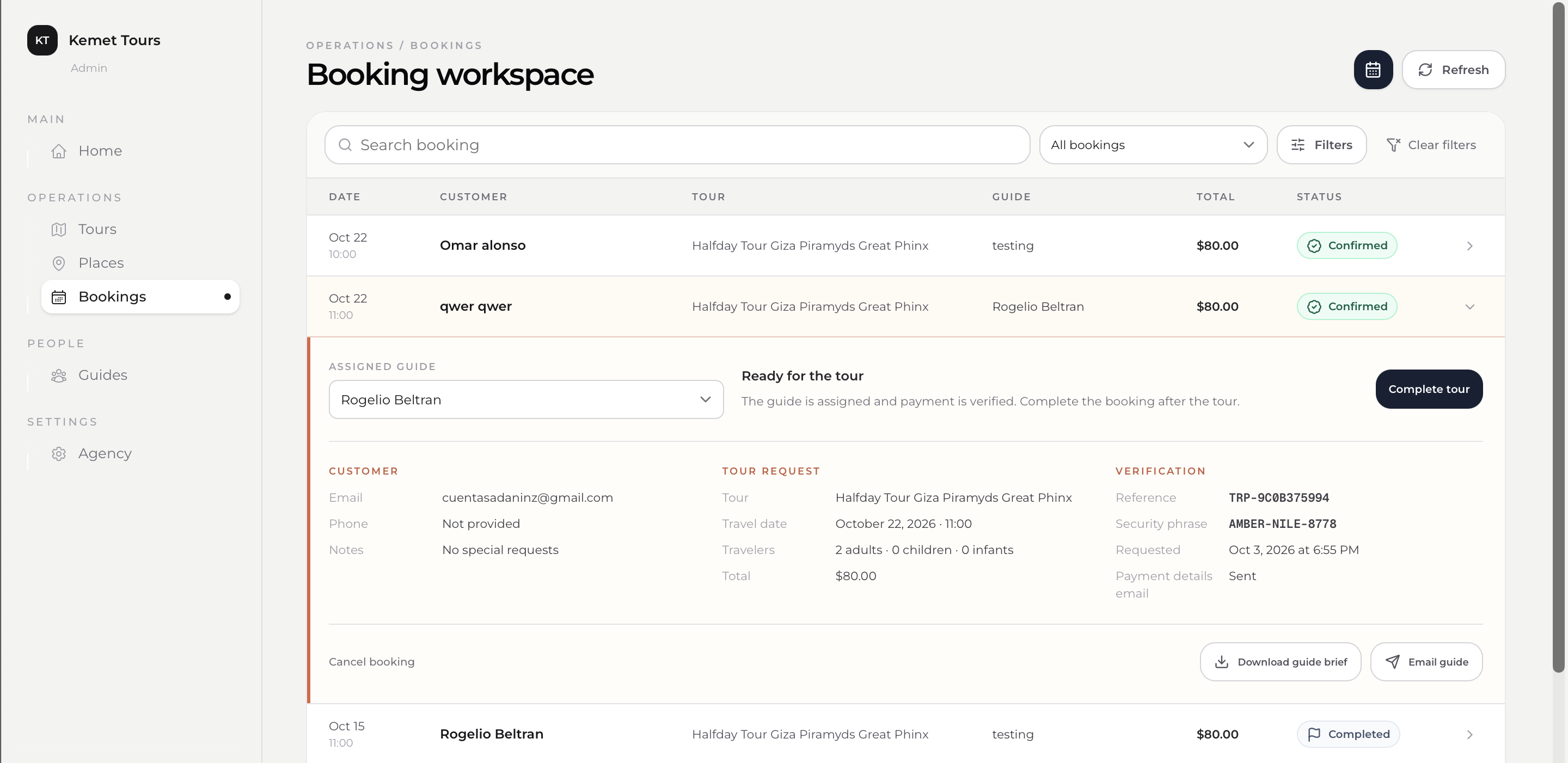This screenshot has height=763, width=1568.
Task: Click check icon in Omar alonso Confirmed badge
Action: pyautogui.click(x=1314, y=245)
